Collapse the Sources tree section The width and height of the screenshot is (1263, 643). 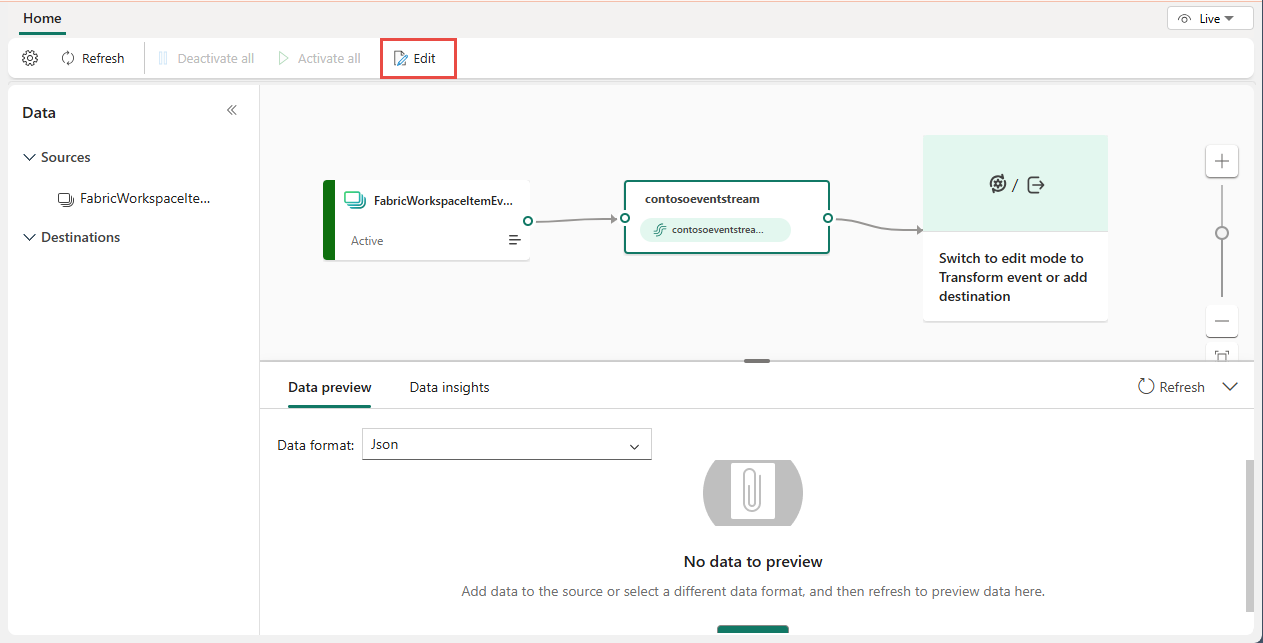(x=29, y=157)
